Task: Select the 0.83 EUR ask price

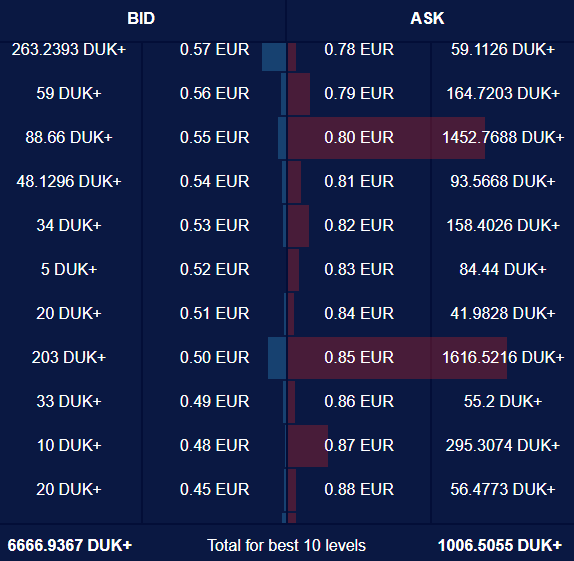Action: (359, 270)
